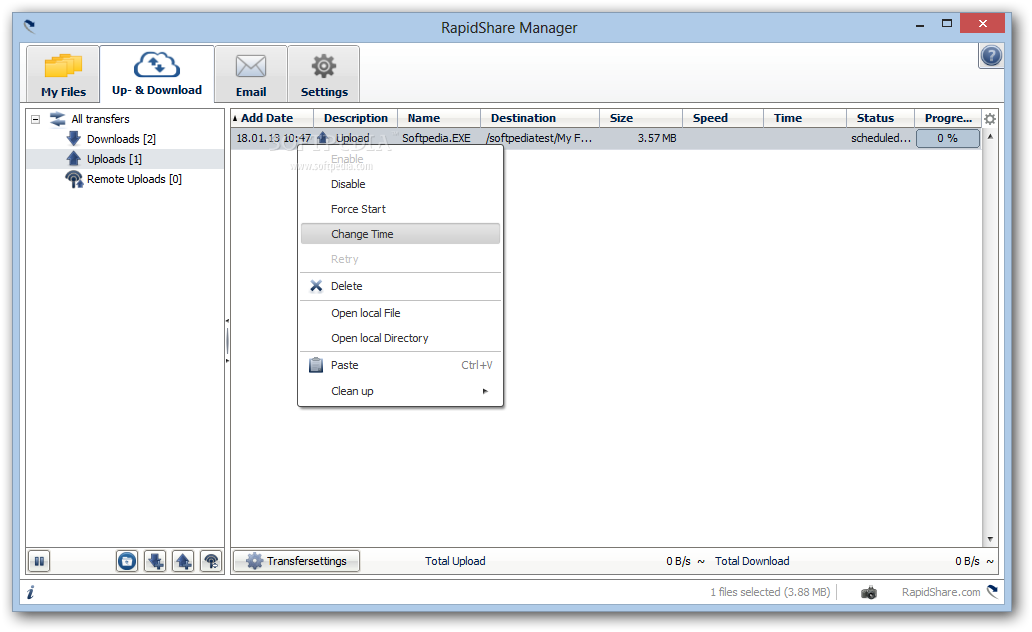Image resolution: width=1032 pixels, height=632 pixels.
Task: Click the 18.01.13 10:47 add date cell
Action: [273, 138]
